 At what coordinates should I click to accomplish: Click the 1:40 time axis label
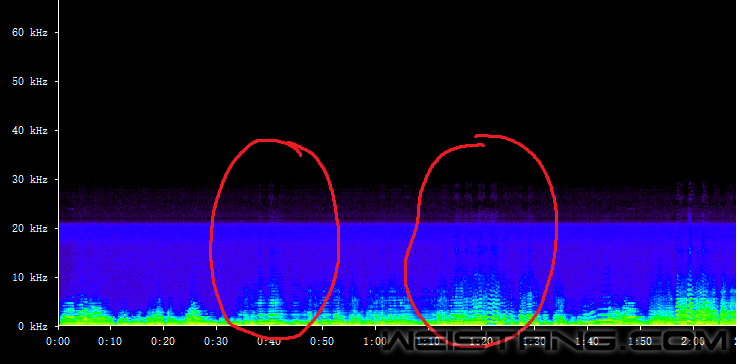[x=588, y=341]
